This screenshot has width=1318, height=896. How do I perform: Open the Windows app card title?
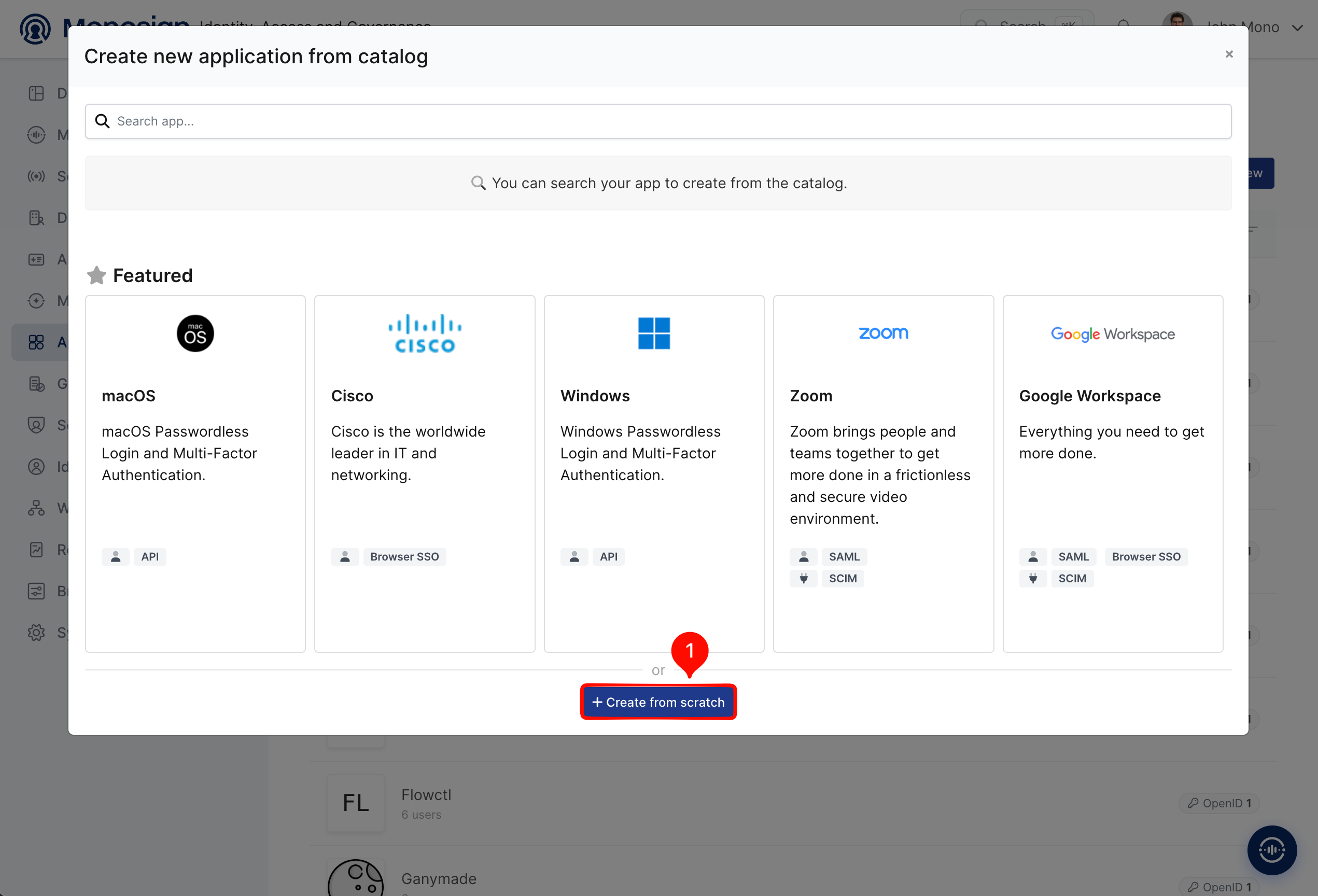coord(595,396)
